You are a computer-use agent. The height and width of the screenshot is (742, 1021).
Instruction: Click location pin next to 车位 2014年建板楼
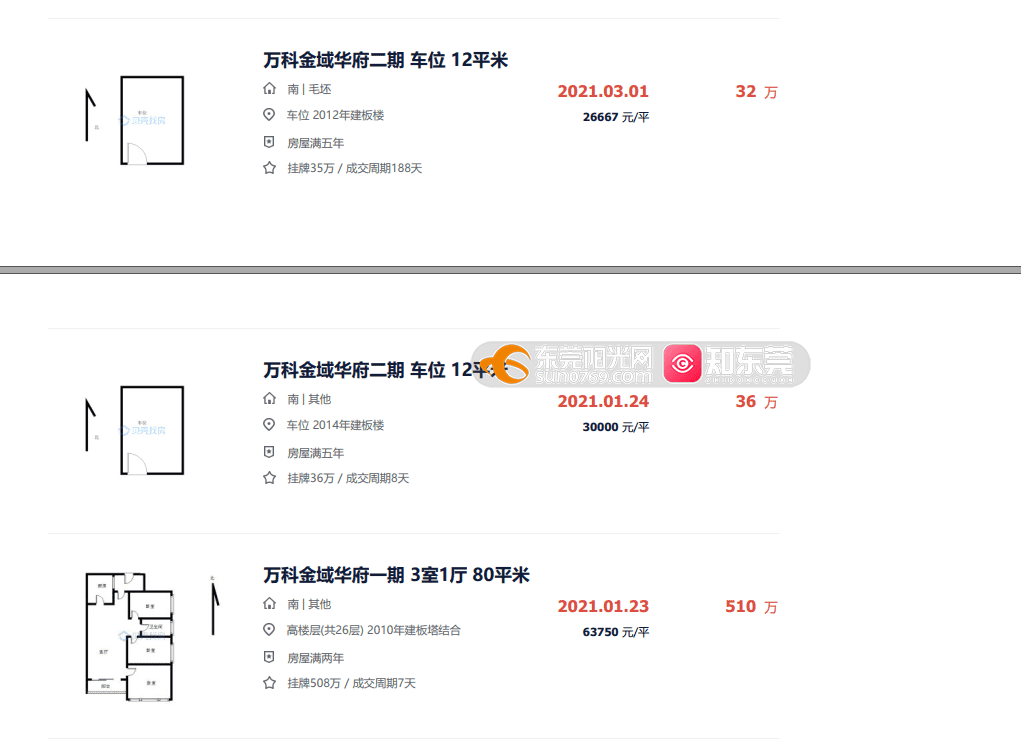tap(269, 424)
